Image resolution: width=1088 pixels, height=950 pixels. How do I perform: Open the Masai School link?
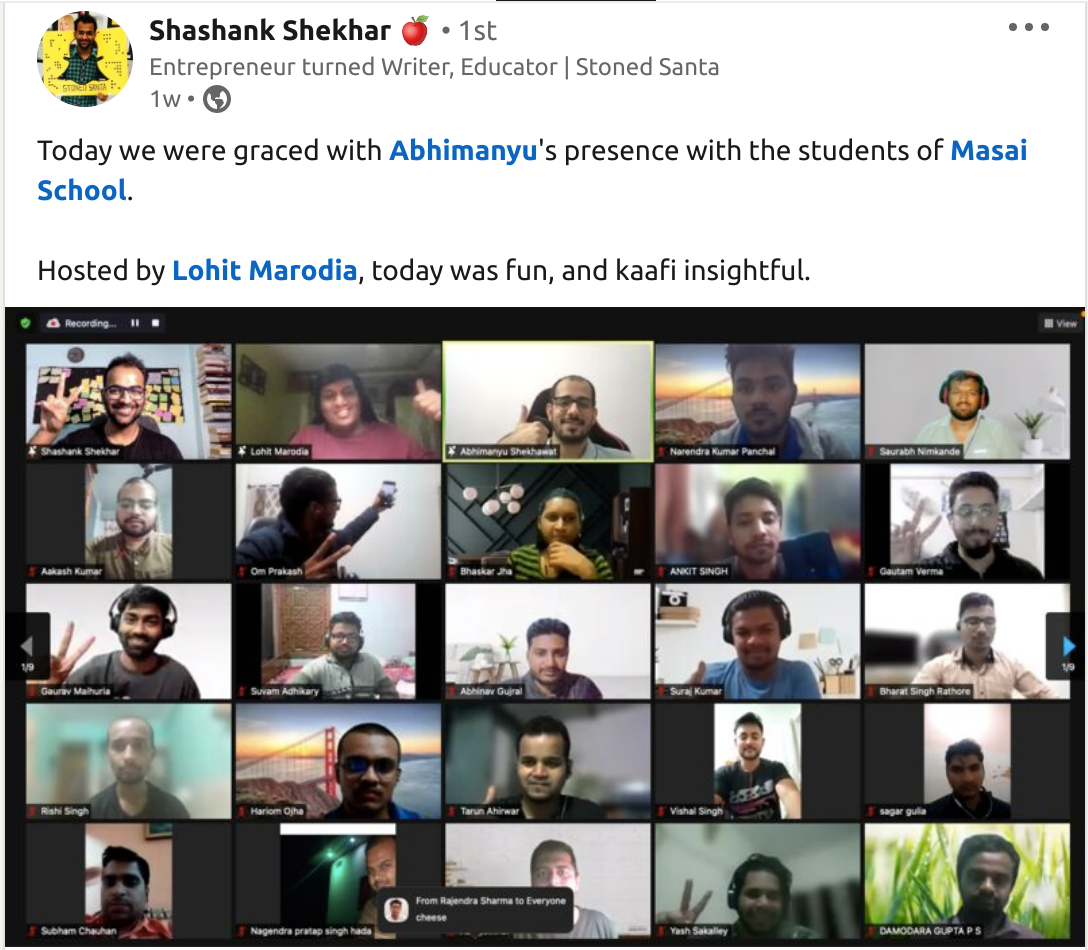coord(532,171)
